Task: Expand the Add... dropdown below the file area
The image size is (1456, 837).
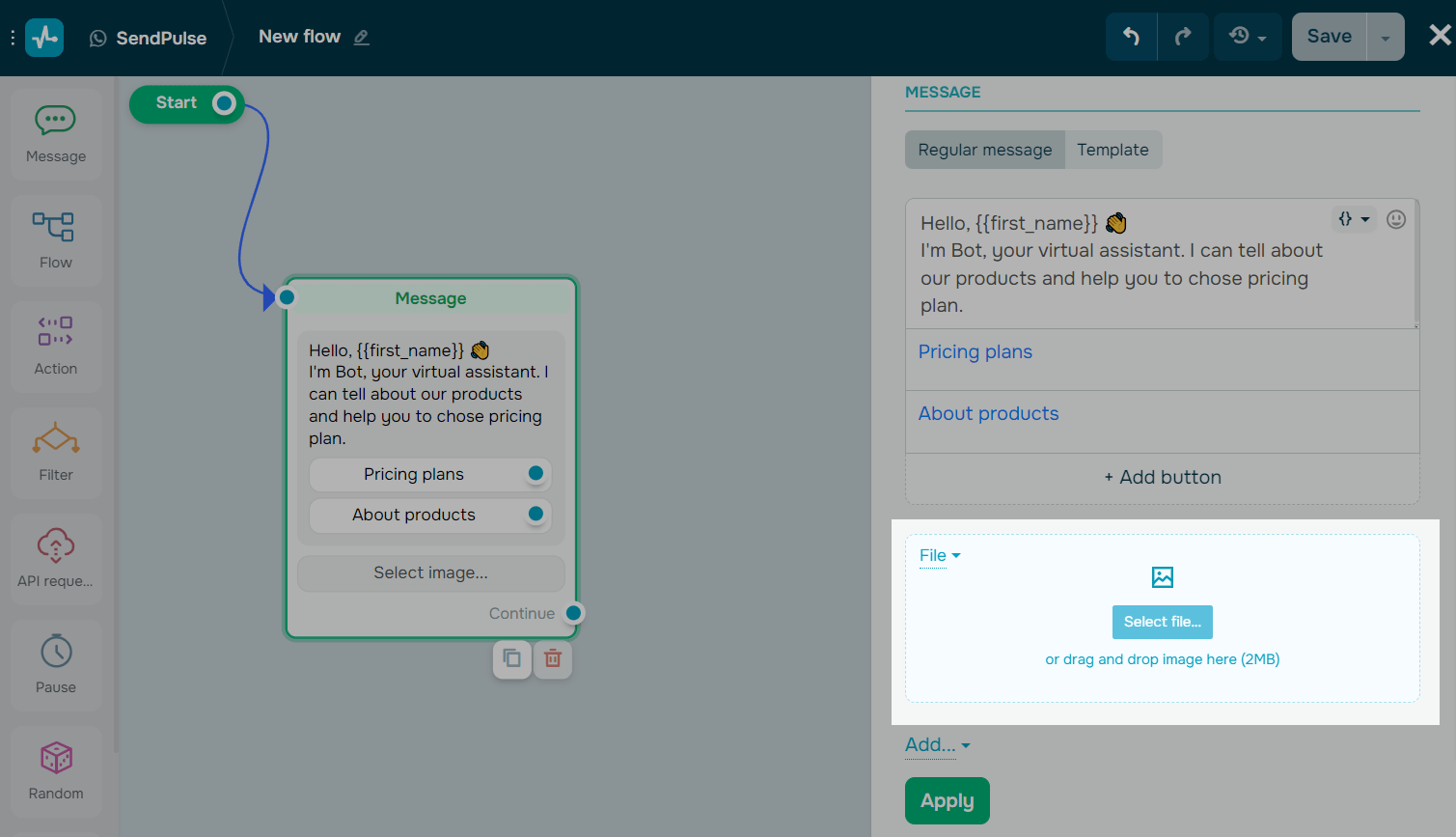Action: (935, 744)
